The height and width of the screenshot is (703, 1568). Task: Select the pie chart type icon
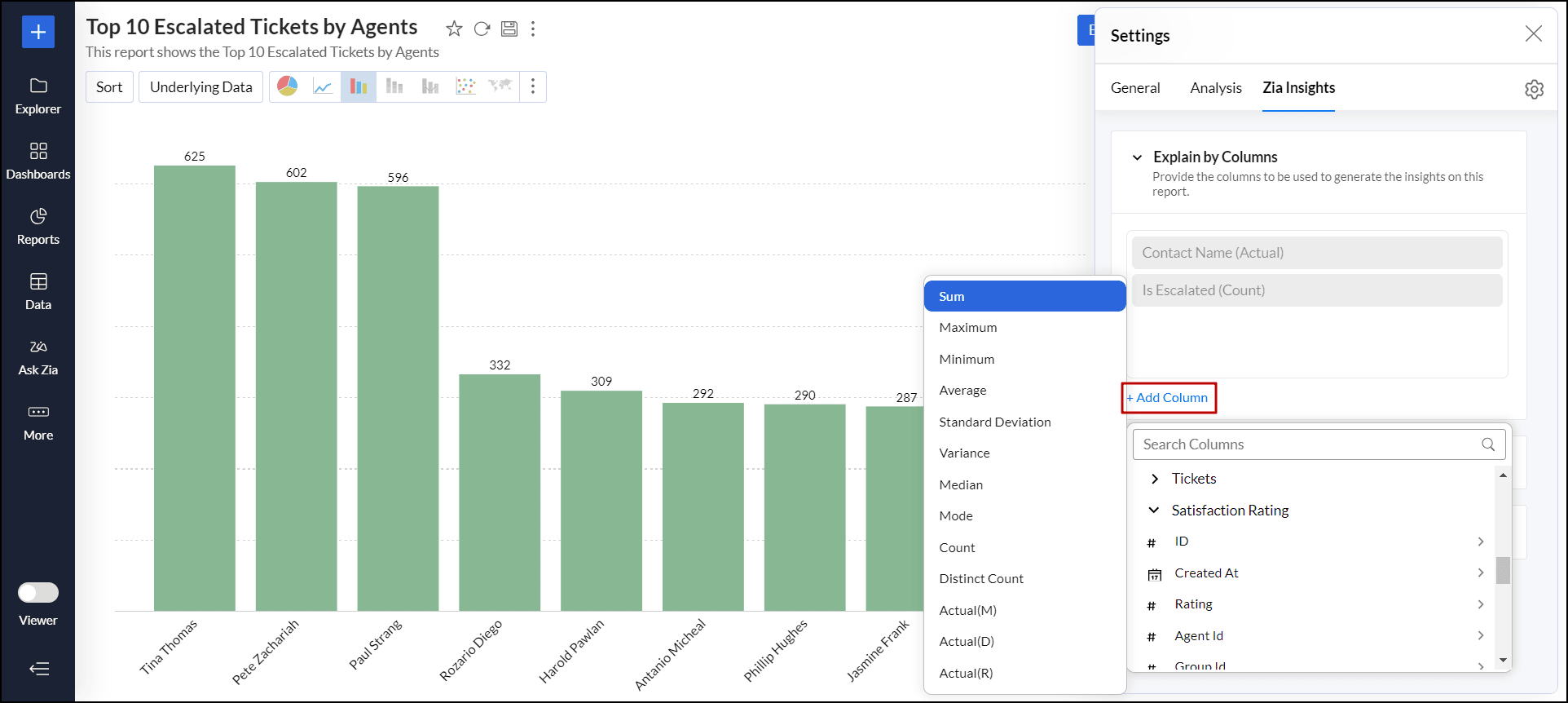point(288,86)
